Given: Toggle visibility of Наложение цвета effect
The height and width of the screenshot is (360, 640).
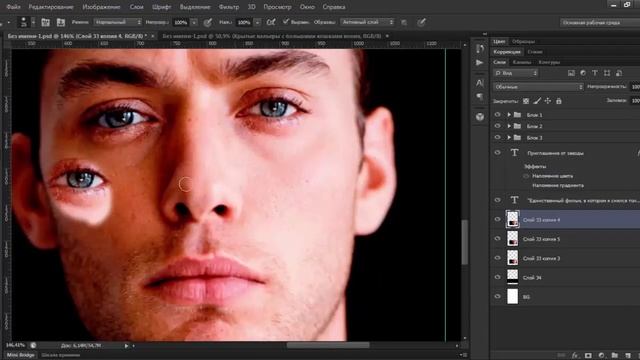Looking at the screenshot, I should coord(526,176).
